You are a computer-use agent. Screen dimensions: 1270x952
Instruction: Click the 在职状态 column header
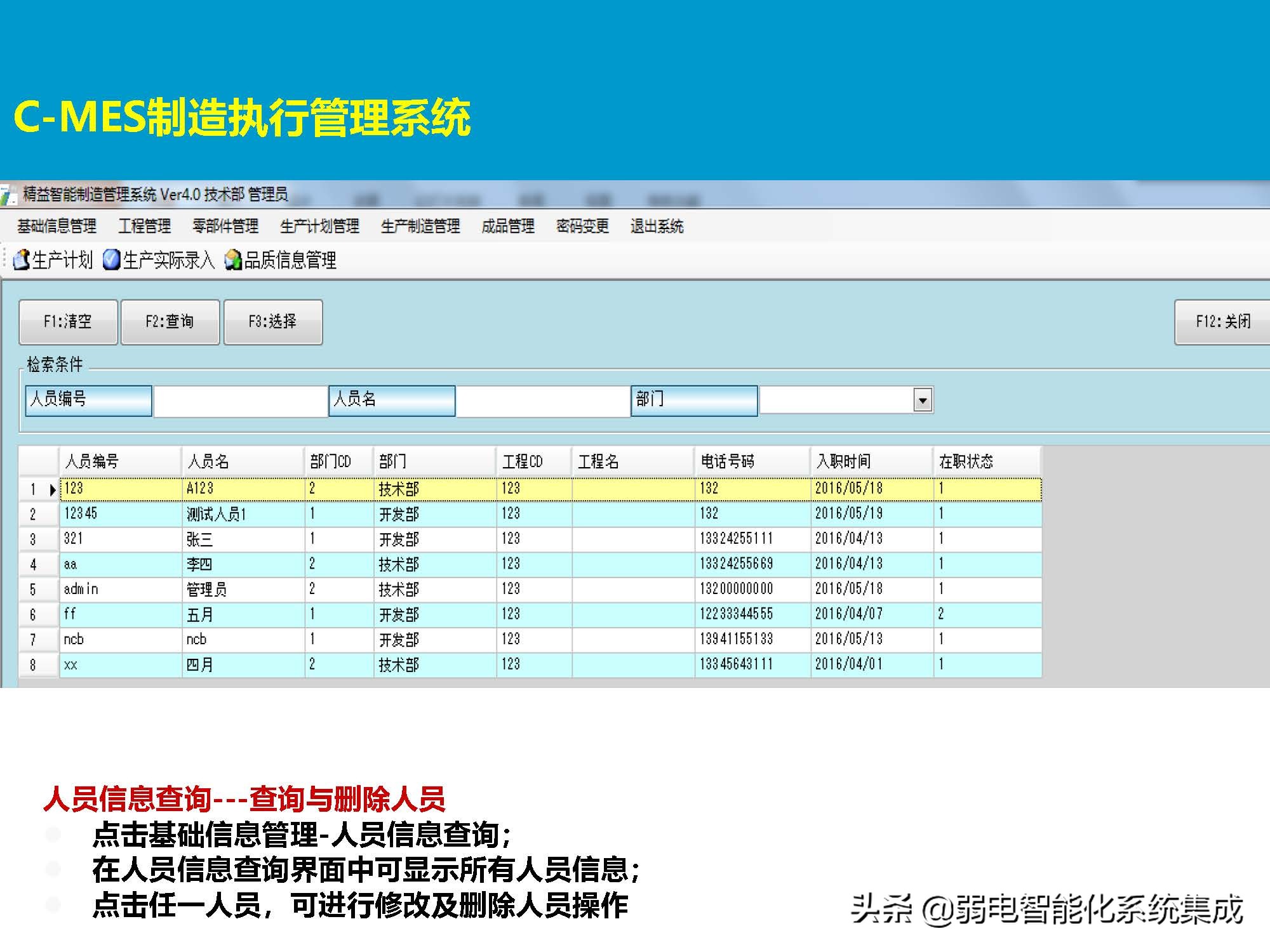987,461
